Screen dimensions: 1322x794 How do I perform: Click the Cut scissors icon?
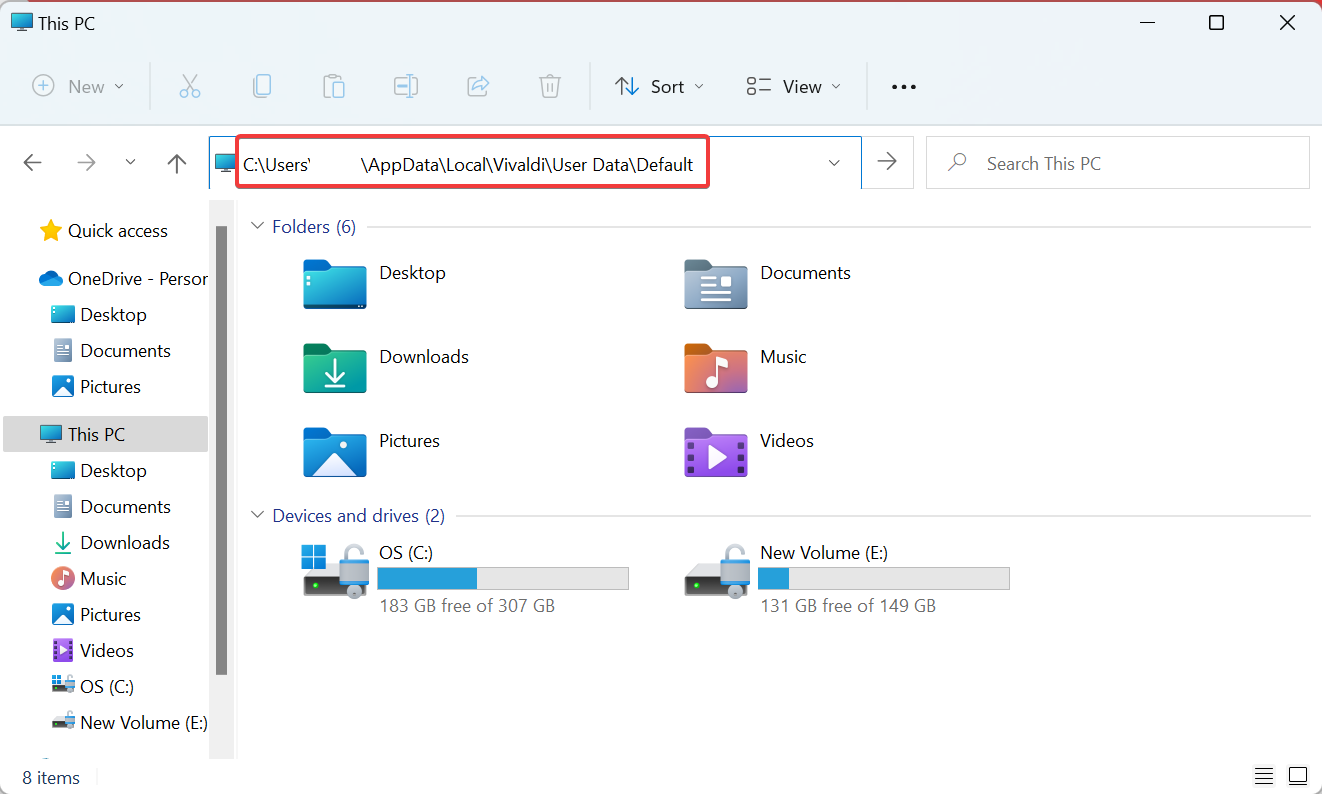pyautogui.click(x=190, y=87)
